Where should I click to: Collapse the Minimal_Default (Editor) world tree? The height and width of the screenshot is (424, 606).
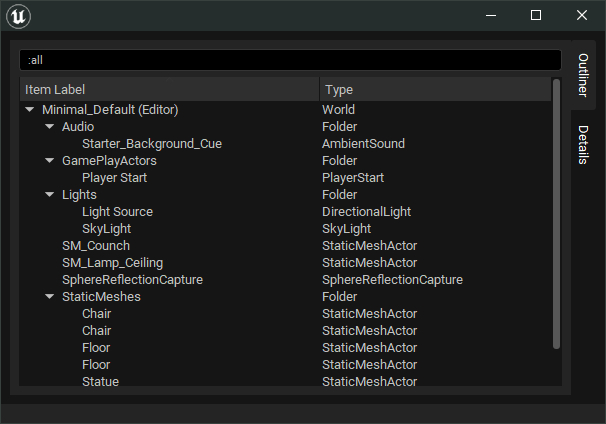tap(30, 110)
